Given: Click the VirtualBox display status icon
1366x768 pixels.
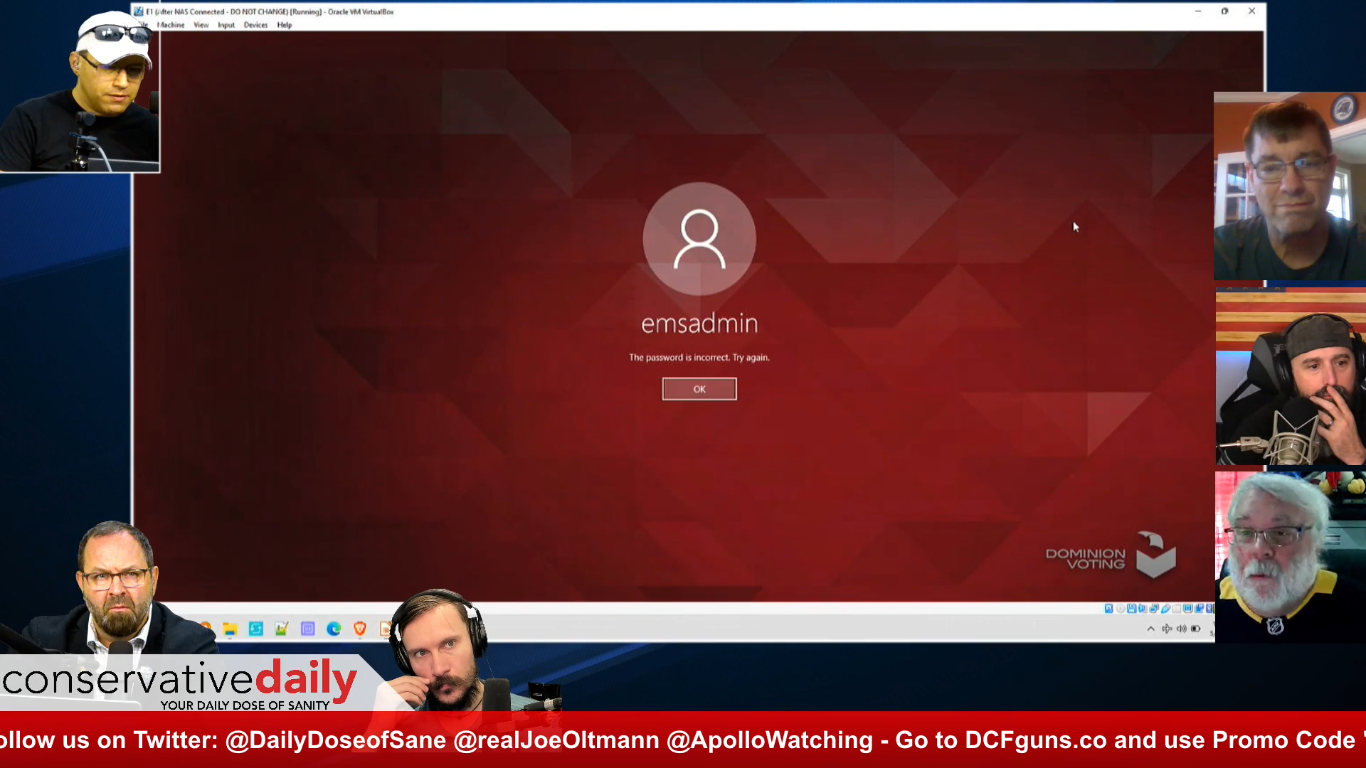Looking at the screenshot, I should coord(1188,608).
